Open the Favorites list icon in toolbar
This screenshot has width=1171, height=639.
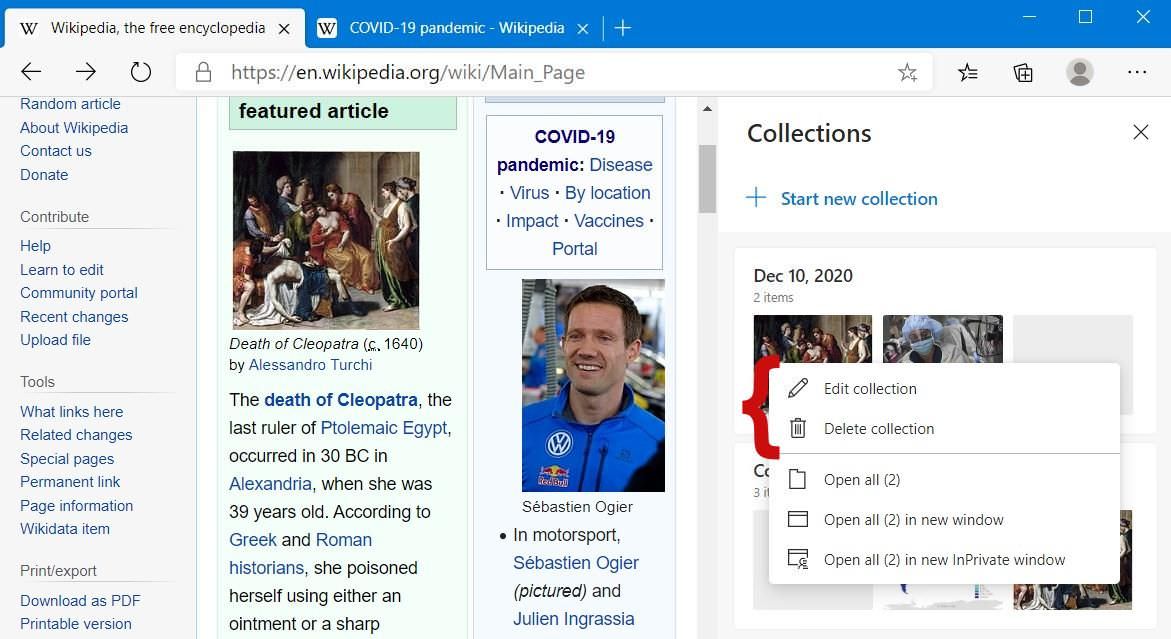(968, 72)
